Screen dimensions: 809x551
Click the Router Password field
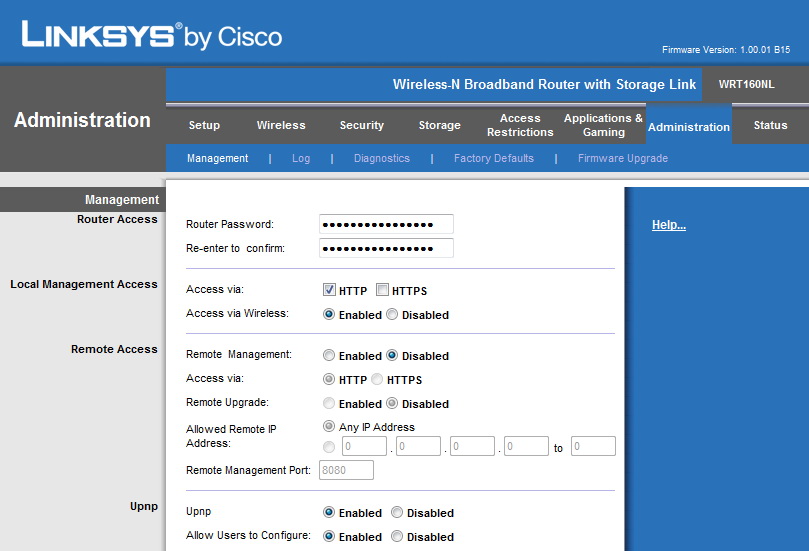386,224
